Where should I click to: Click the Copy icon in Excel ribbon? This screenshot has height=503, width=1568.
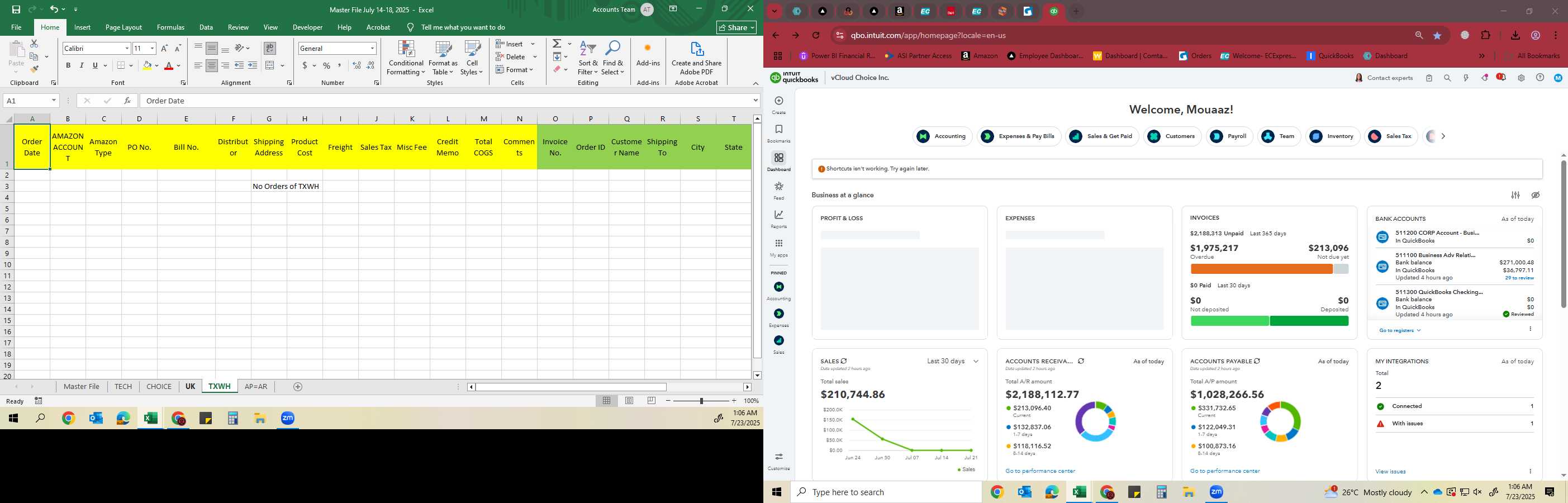[34, 56]
